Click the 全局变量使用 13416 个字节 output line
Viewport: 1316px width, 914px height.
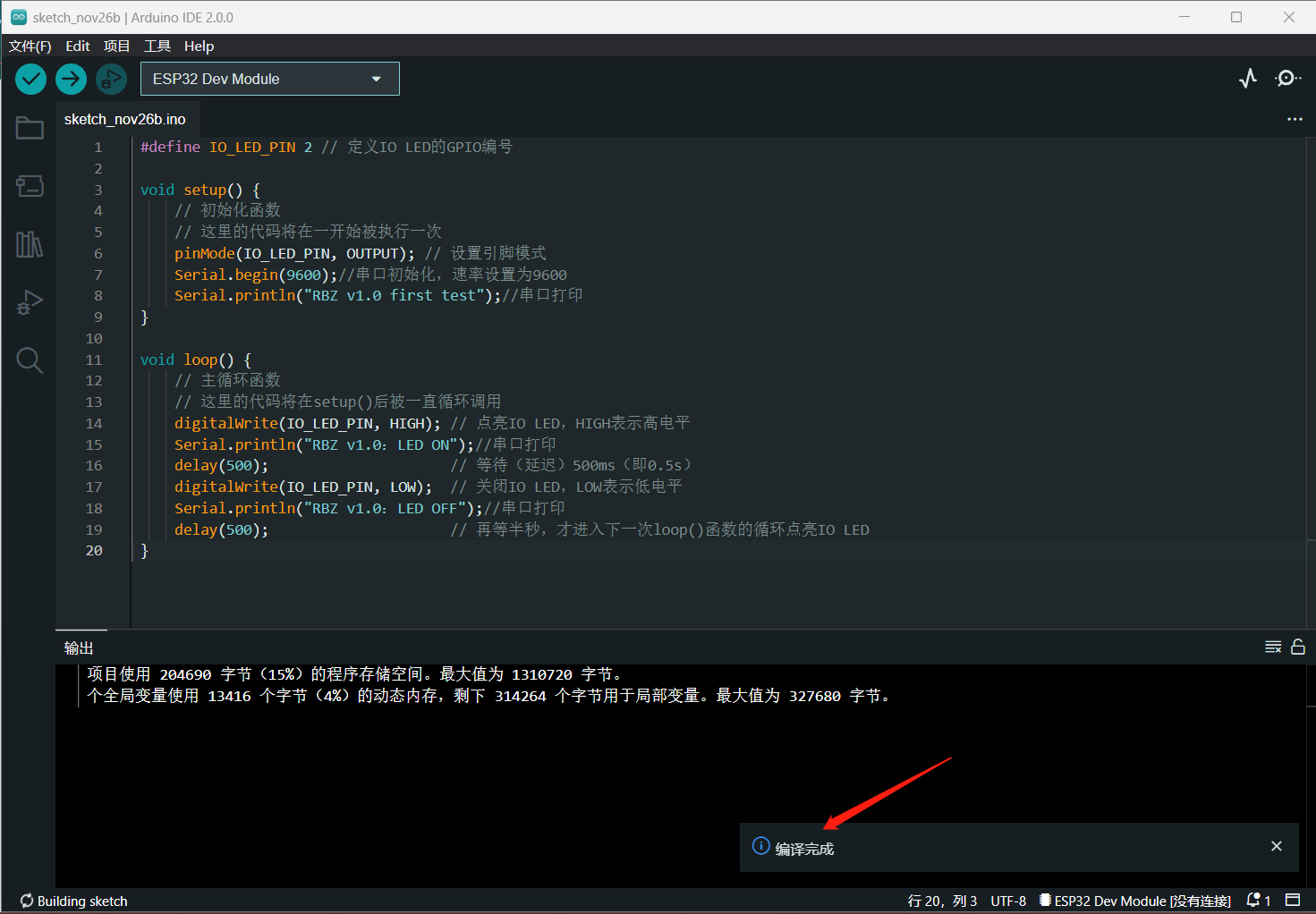[x=489, y=696]
